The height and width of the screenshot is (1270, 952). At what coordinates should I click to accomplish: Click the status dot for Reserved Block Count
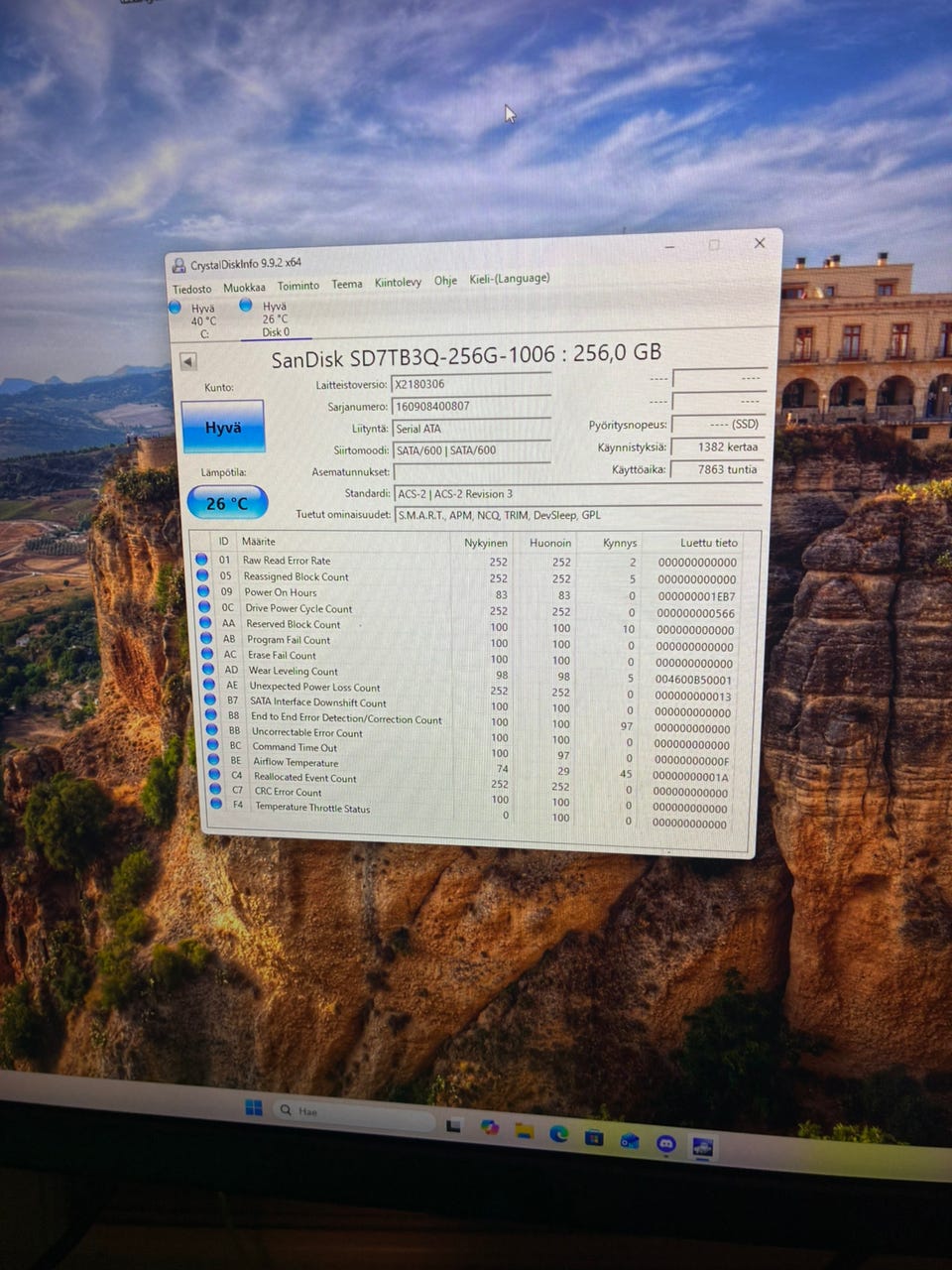pos(206,622)
